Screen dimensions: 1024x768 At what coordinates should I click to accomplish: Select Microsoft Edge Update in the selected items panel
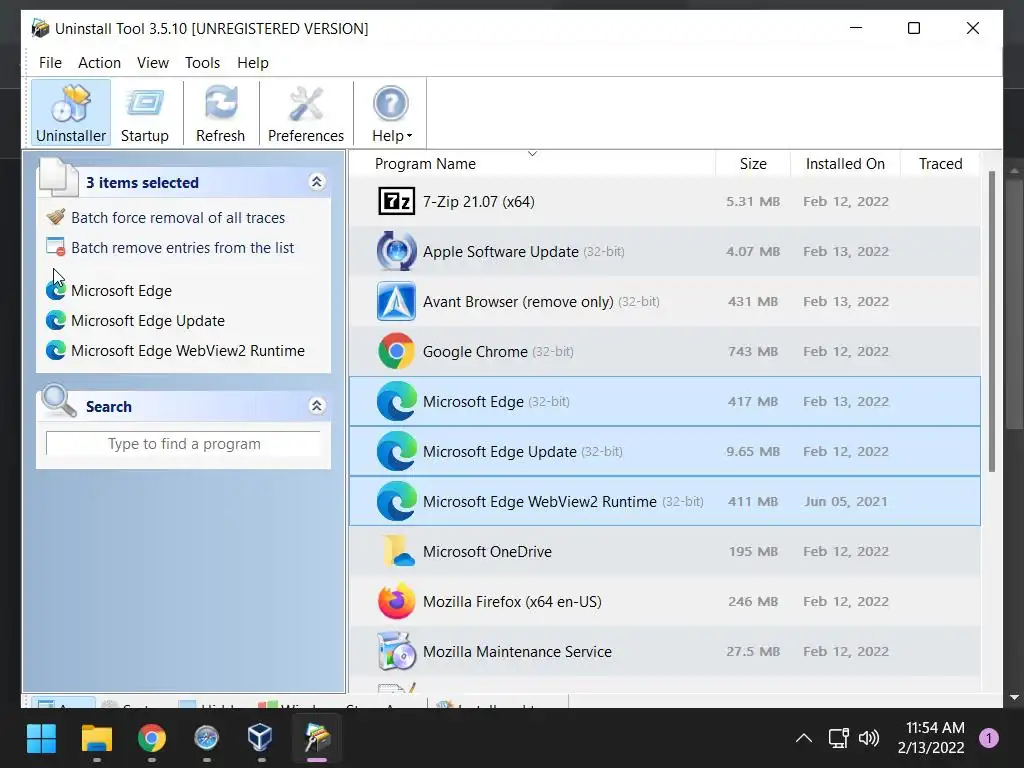[x=148, y=321]
